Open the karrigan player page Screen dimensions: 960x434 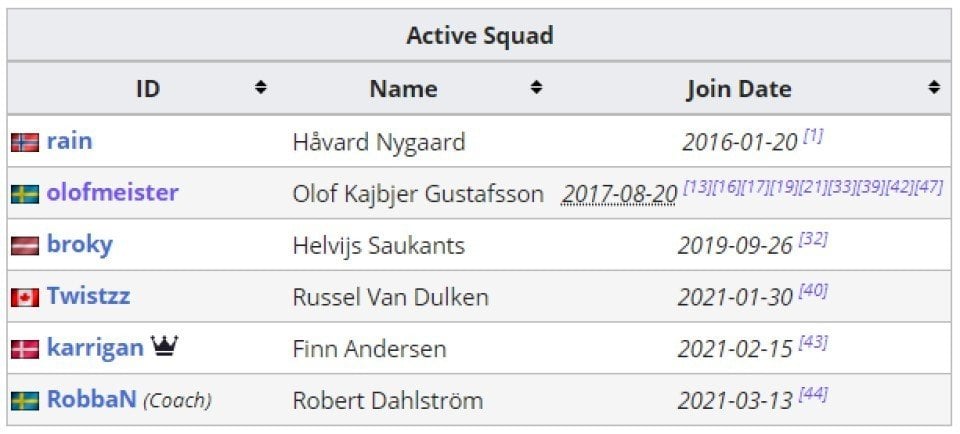coord(95,348)
